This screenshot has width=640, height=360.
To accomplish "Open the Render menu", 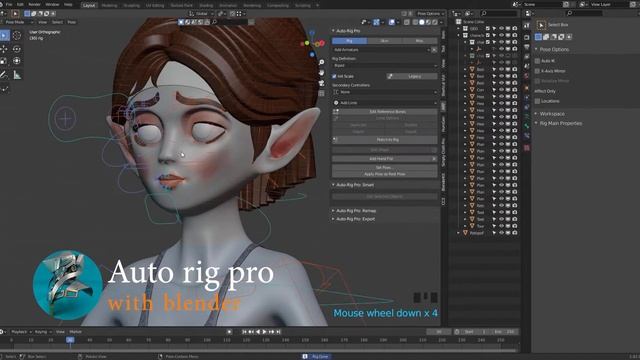I will point(34,4).
